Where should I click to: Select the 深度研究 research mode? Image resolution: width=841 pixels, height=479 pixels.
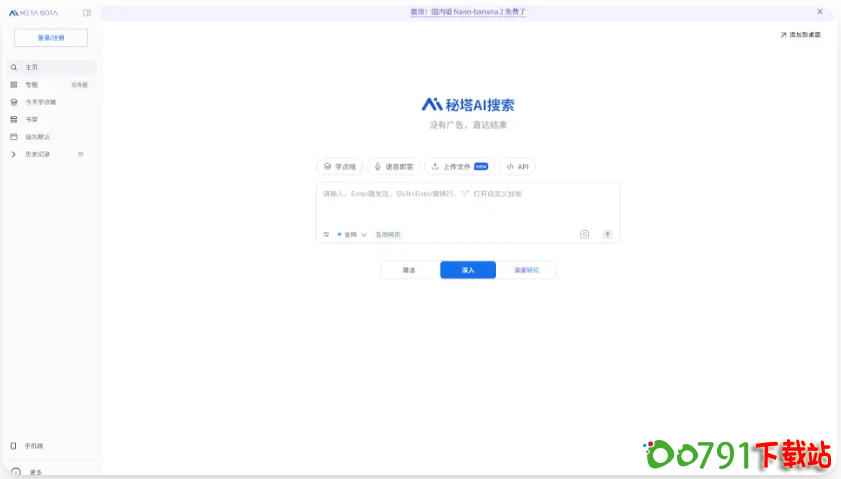pos(526,270)
